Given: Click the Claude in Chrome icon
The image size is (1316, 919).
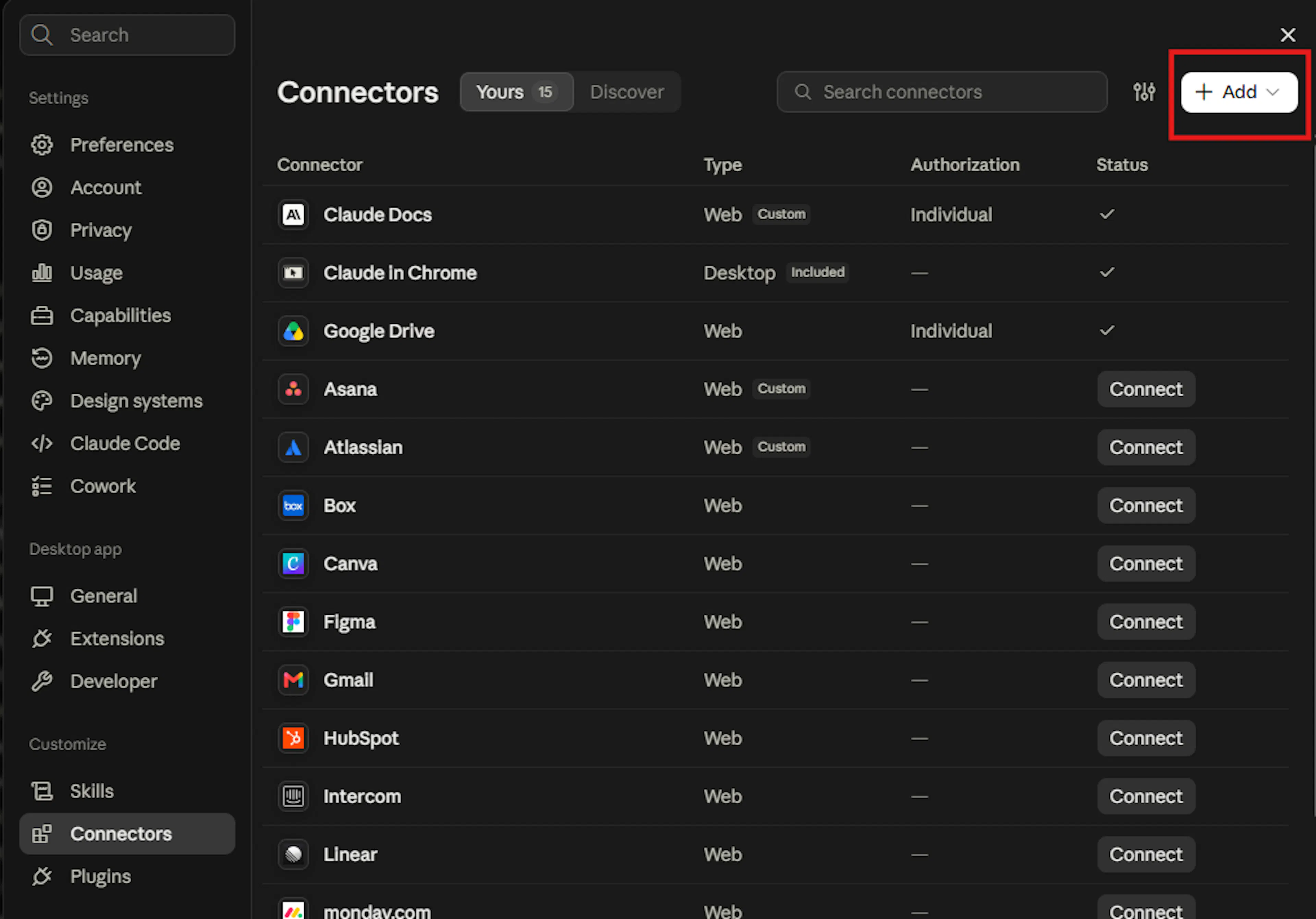Looking at the screenshot, I should [293, 273].
